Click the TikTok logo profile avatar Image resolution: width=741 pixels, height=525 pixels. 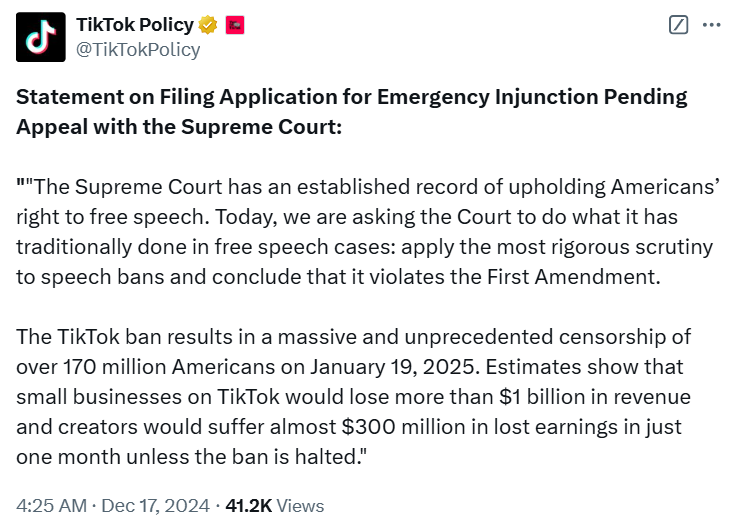(39, 36)
